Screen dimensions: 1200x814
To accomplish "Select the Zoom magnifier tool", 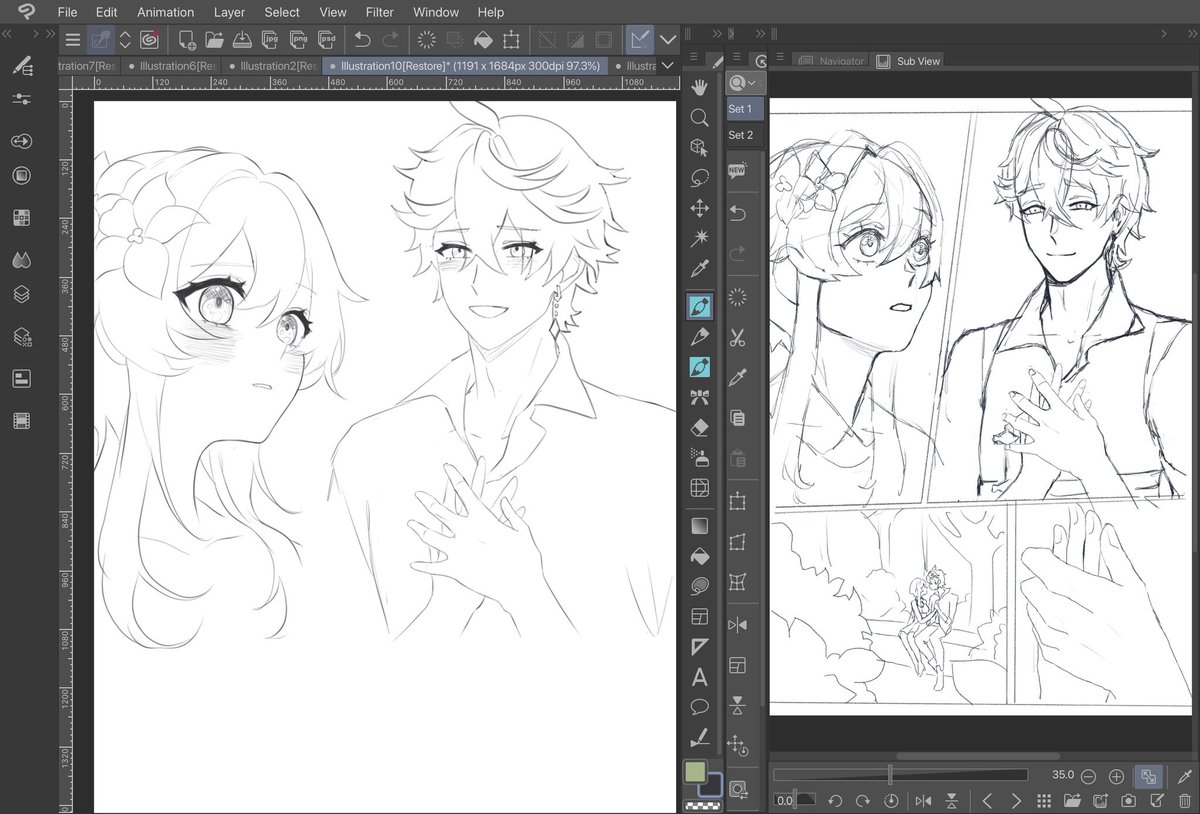I will (x=700, y=117).
